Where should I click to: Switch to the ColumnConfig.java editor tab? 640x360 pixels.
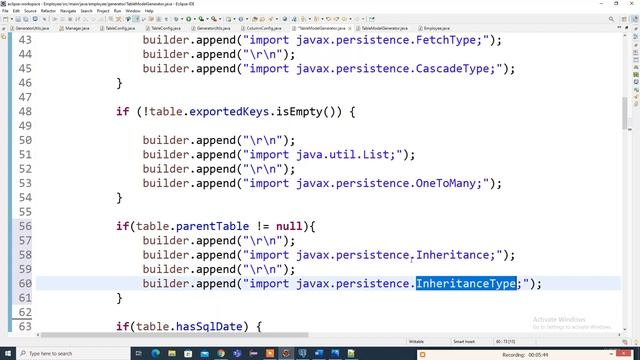pyautogui.click(x=261, y=28)
